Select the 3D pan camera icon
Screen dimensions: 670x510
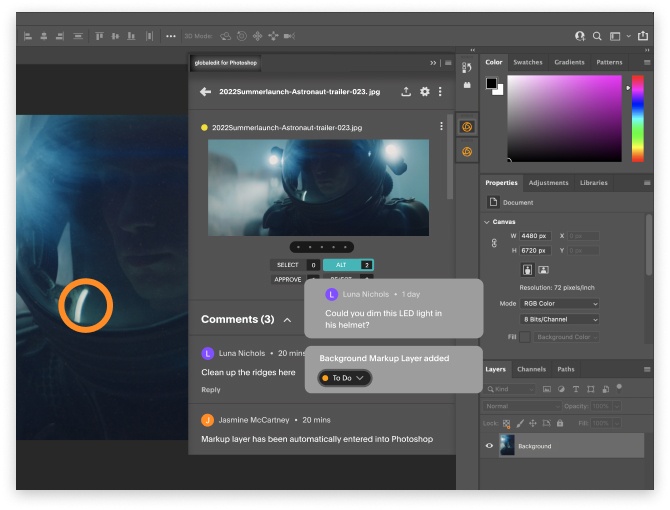coord(258,36)
